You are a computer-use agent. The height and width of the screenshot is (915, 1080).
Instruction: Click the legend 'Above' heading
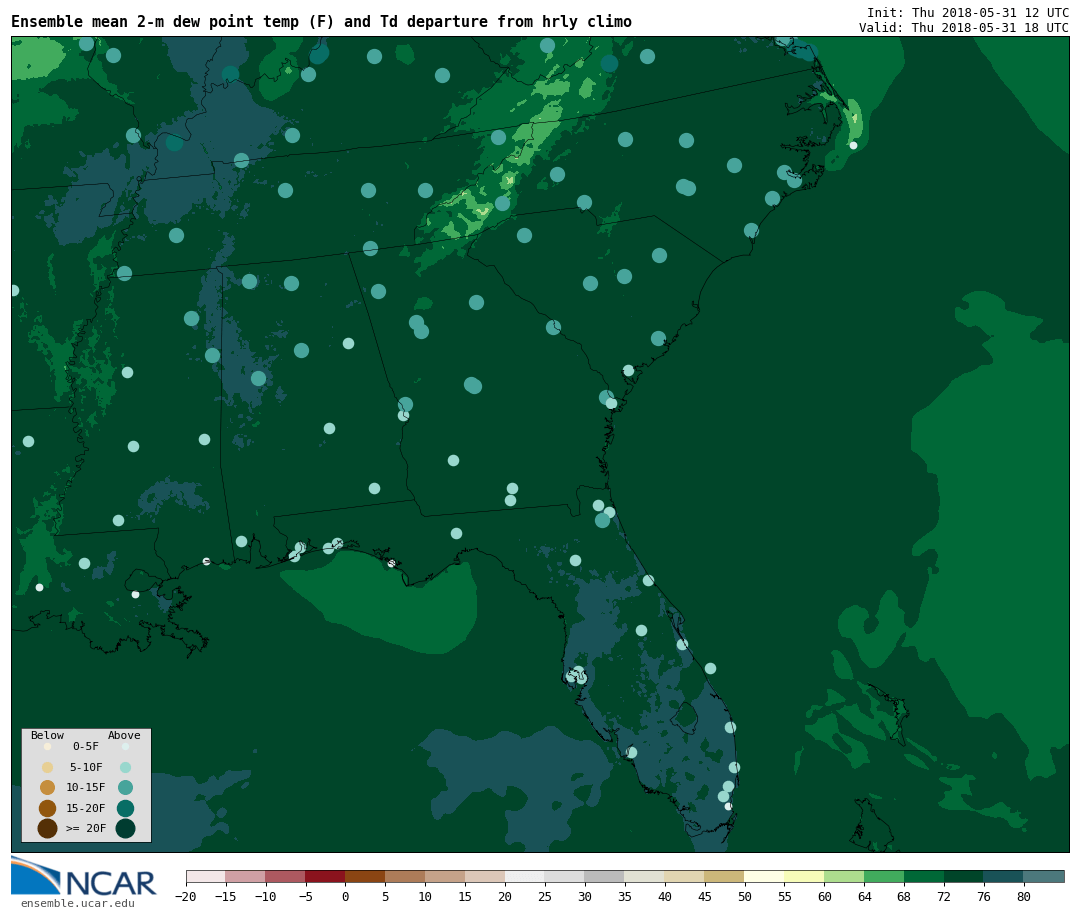[124, 735]
